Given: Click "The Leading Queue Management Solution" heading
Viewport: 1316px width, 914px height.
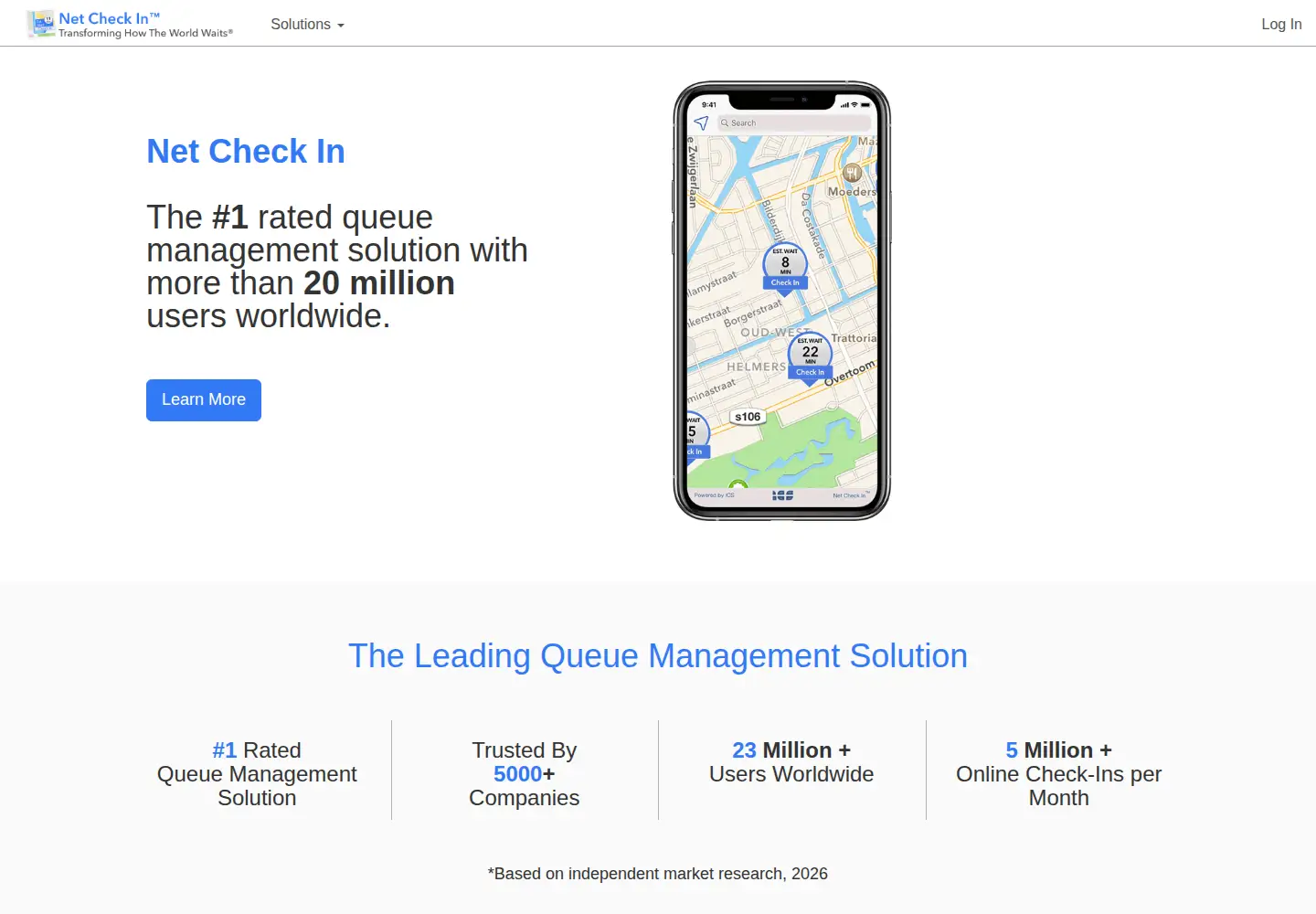Looking at the screenshot, I should click(x=658, y=656).
